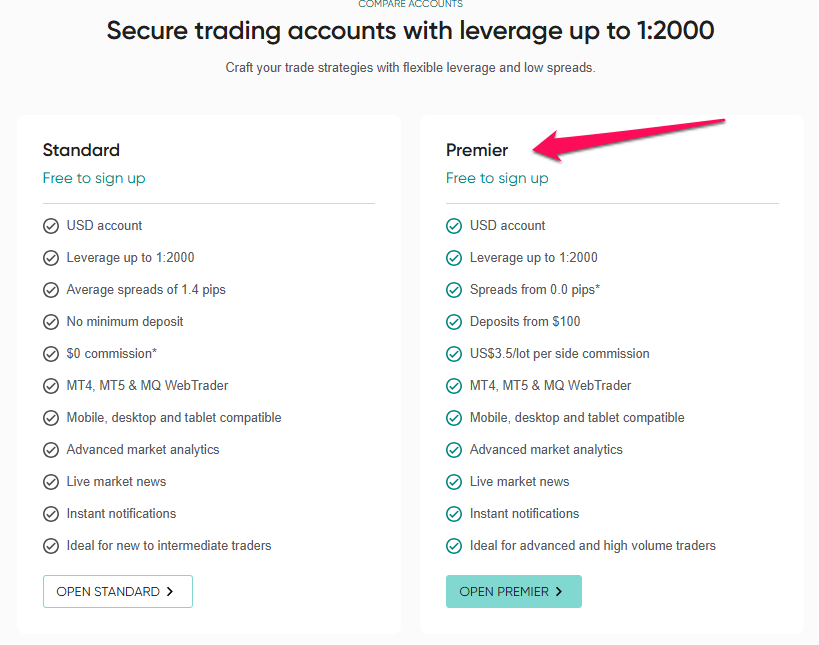Click the checkmark icon next to $0 commission

coord(51,354)
